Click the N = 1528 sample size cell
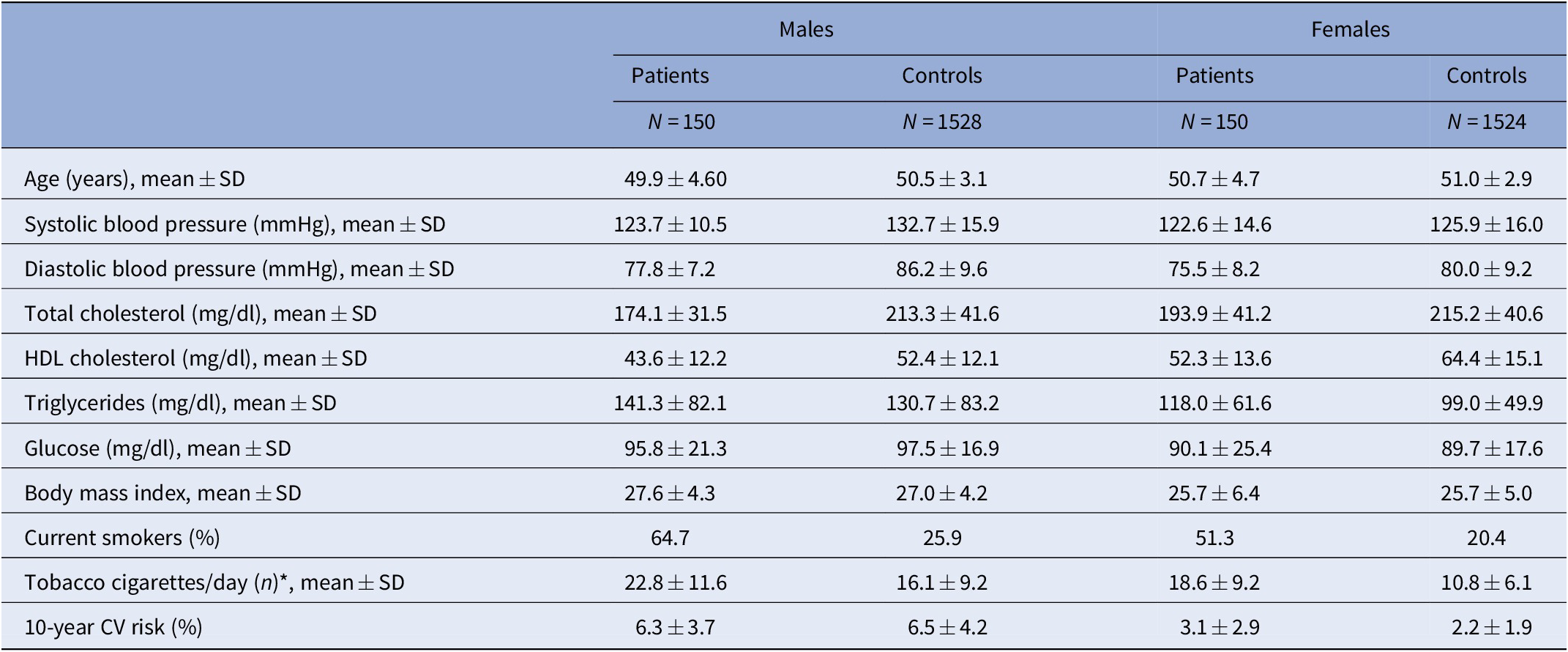The width and height of the screenshot is (1568, 652). 941,122
